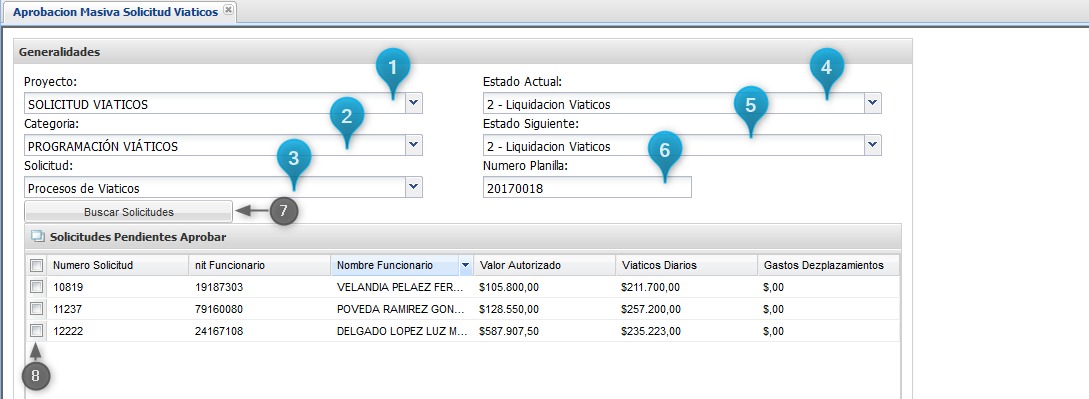Select the DELGADO LOPEZ LUZ row name
Viewport: 1089px width, 399px height.
pos(401,331)
